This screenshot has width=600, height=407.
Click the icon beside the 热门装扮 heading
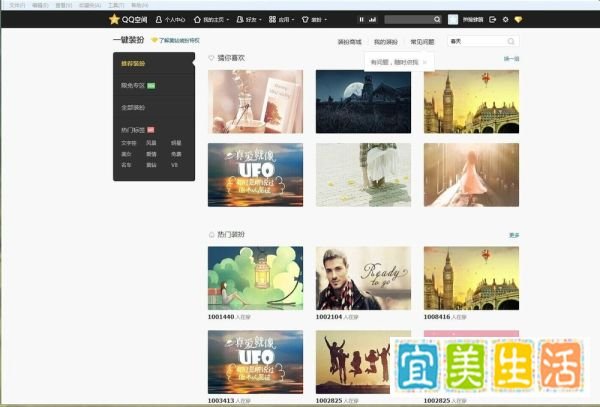211,234
